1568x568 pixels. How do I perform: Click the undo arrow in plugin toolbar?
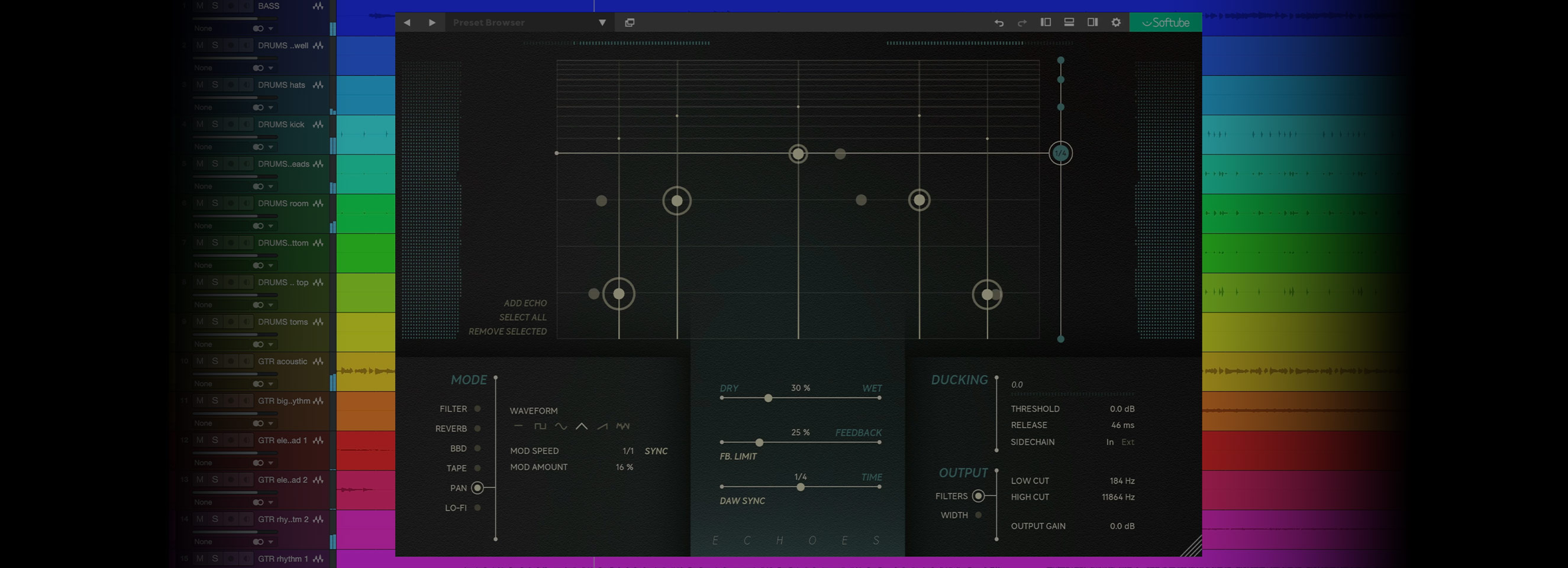(x=999, y=22)
